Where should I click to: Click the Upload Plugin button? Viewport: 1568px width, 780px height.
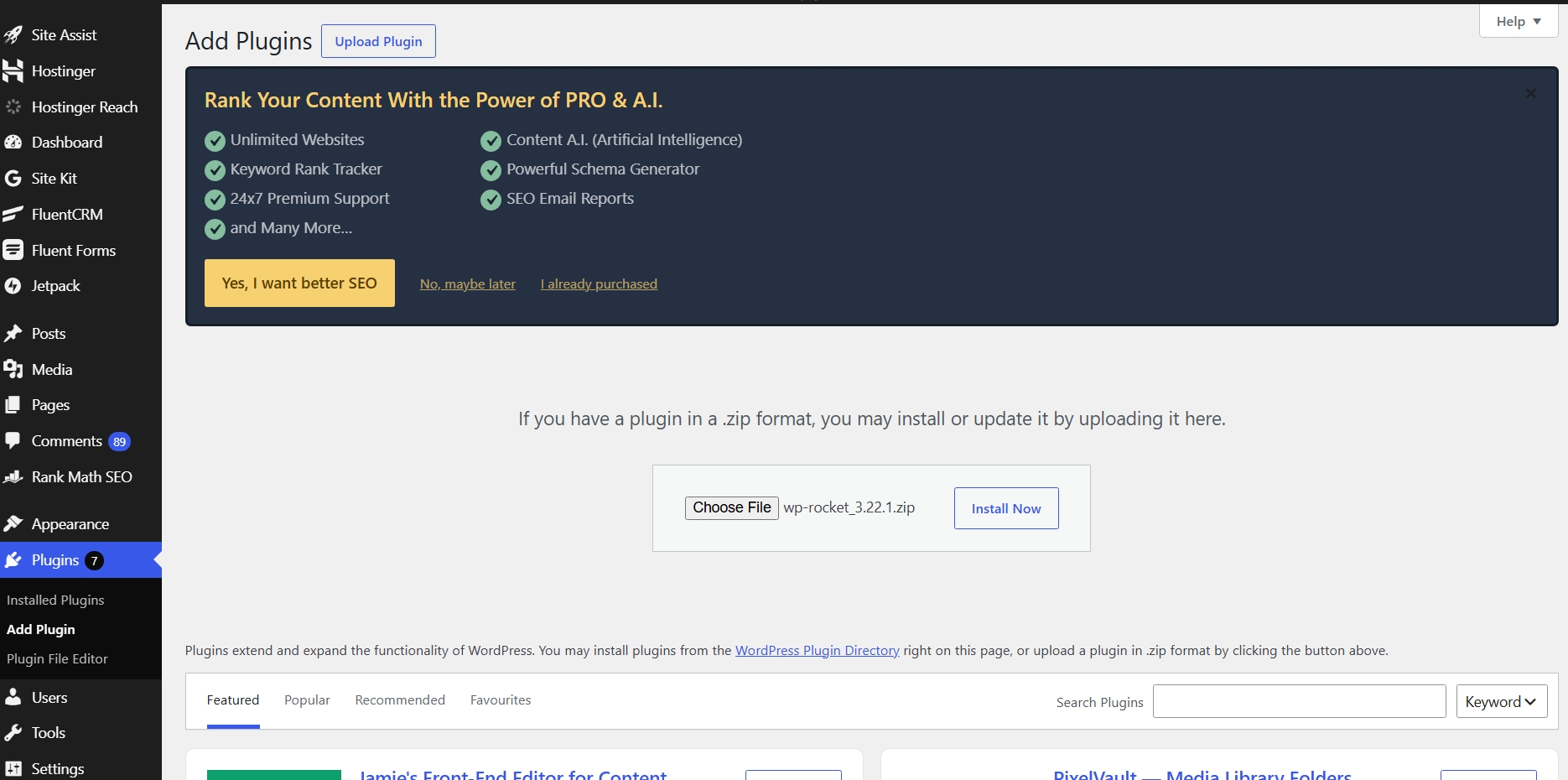coord(378,41)
